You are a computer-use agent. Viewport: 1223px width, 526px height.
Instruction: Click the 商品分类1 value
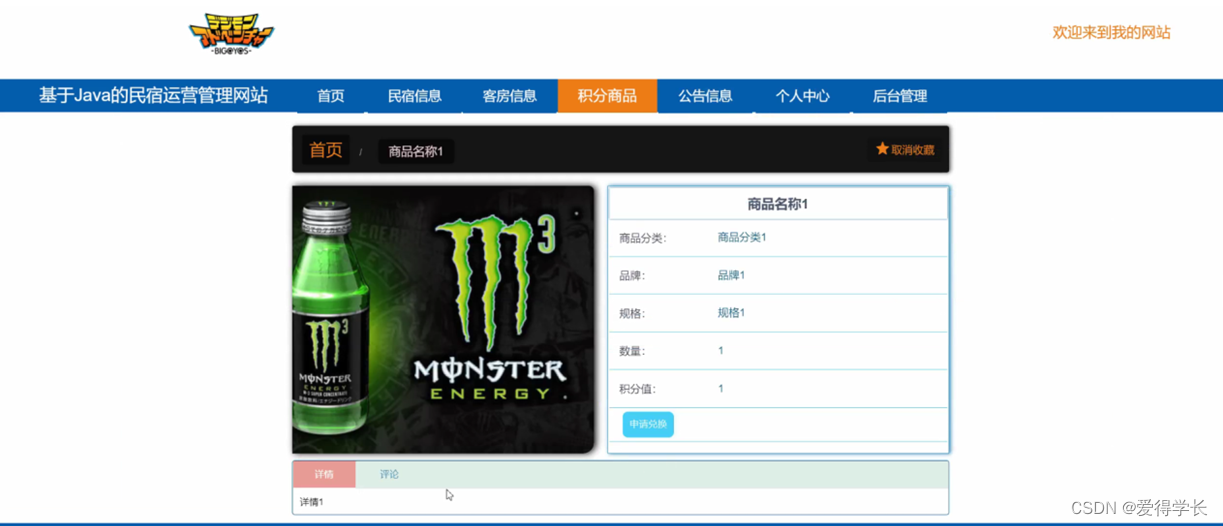click(742, 237)
